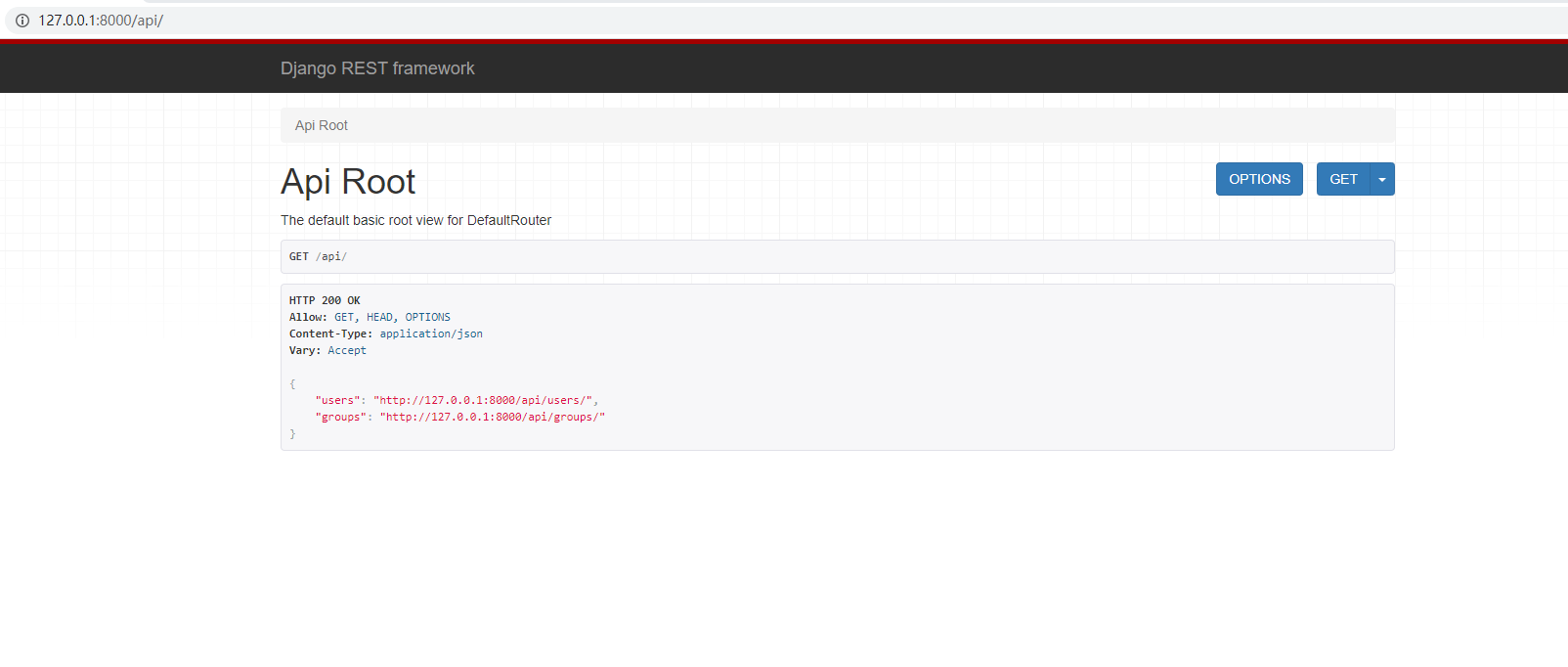Click the GET /api/ request line
This screenshot has height=667, width=1568.
(318, 256)
